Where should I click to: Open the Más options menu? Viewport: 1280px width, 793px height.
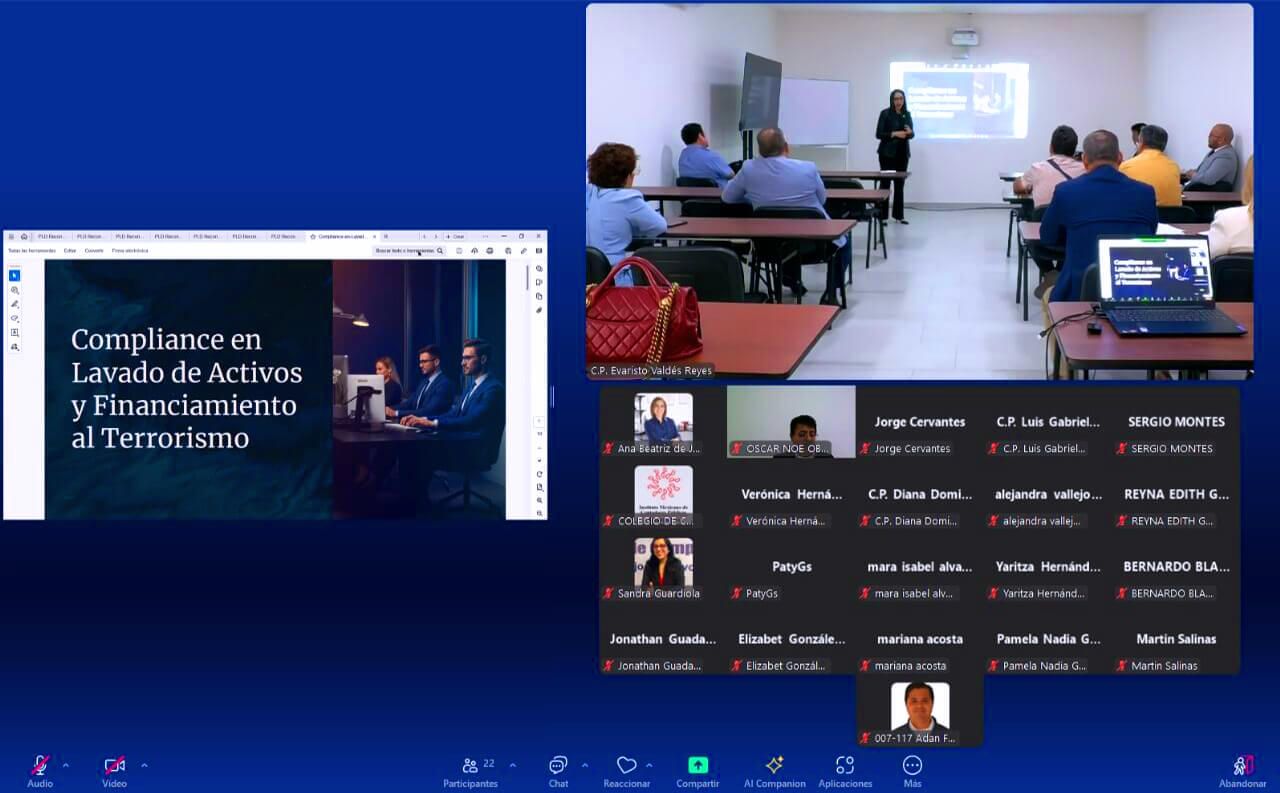[912, 768]
